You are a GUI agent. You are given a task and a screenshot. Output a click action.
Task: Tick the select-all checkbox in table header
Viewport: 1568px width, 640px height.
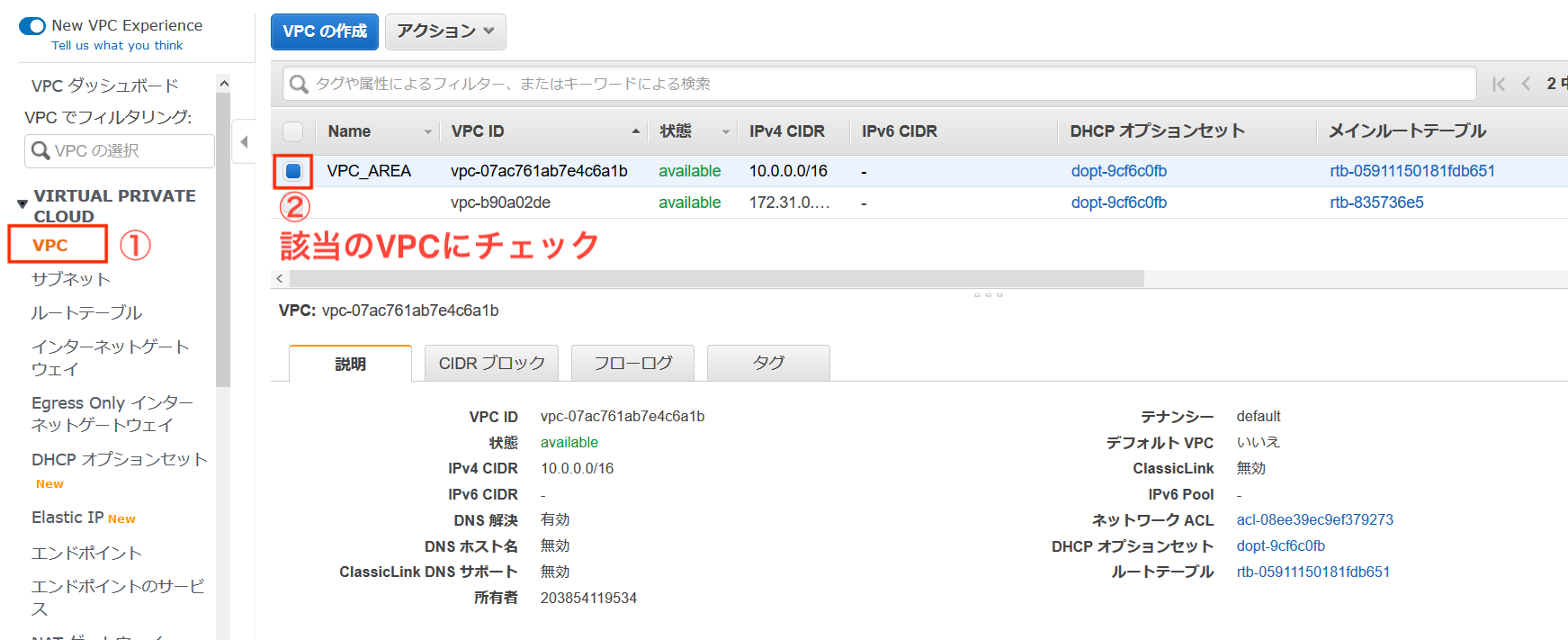coord(293,131)
